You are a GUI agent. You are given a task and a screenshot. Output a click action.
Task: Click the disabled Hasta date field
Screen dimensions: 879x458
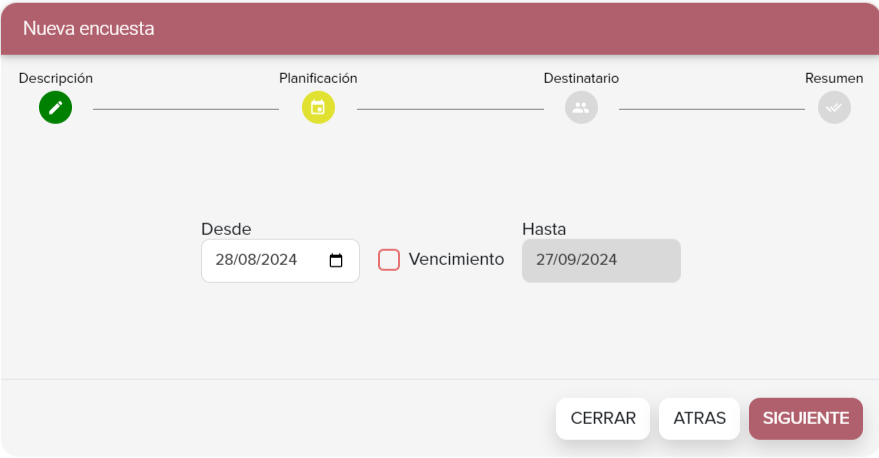[601, 261]
